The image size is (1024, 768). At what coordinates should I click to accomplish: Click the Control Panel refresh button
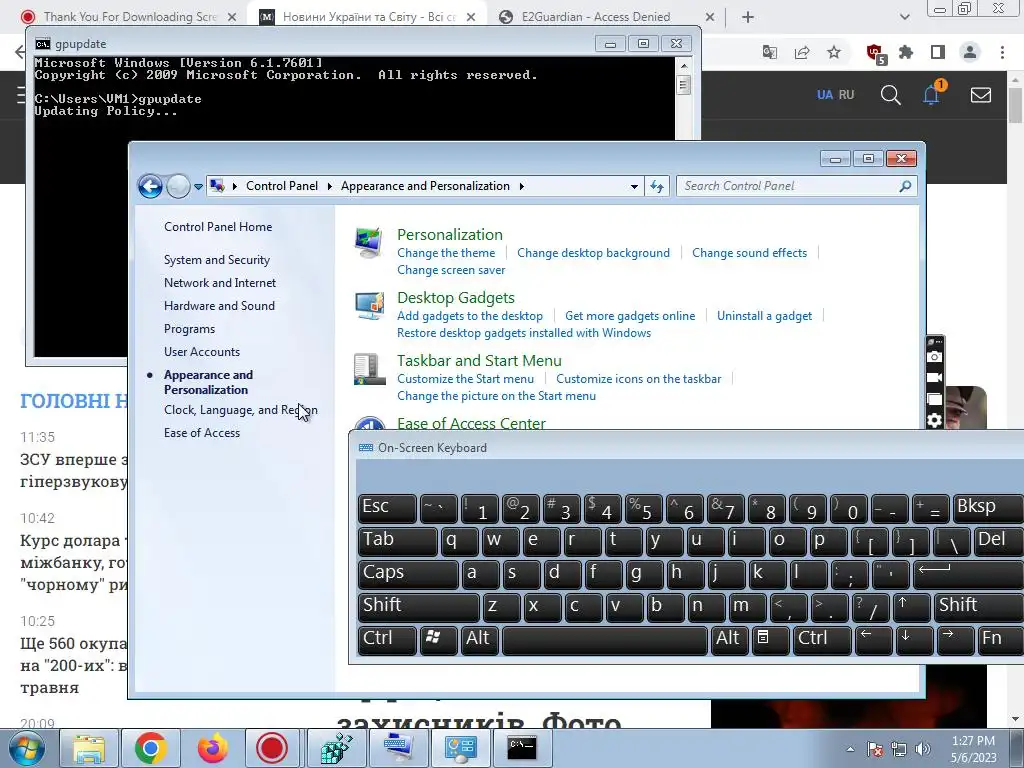[x=657, y=187]
